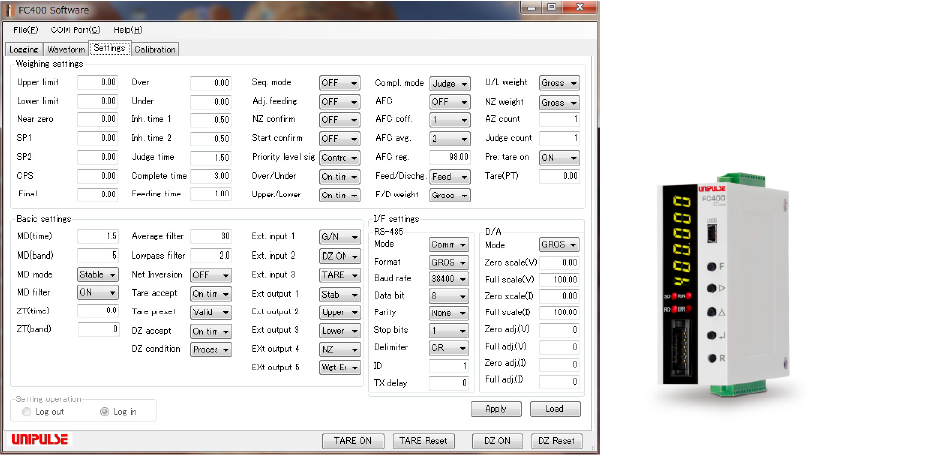Click the DZ ON button
This screenshot has width=939, height=455.
click(497, 441)
